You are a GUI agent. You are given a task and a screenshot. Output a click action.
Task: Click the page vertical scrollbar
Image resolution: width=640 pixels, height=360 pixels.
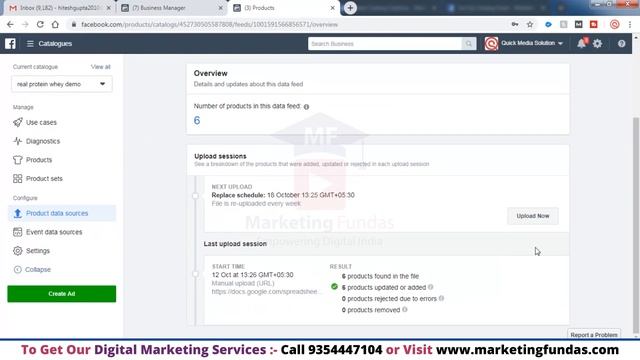636,224
